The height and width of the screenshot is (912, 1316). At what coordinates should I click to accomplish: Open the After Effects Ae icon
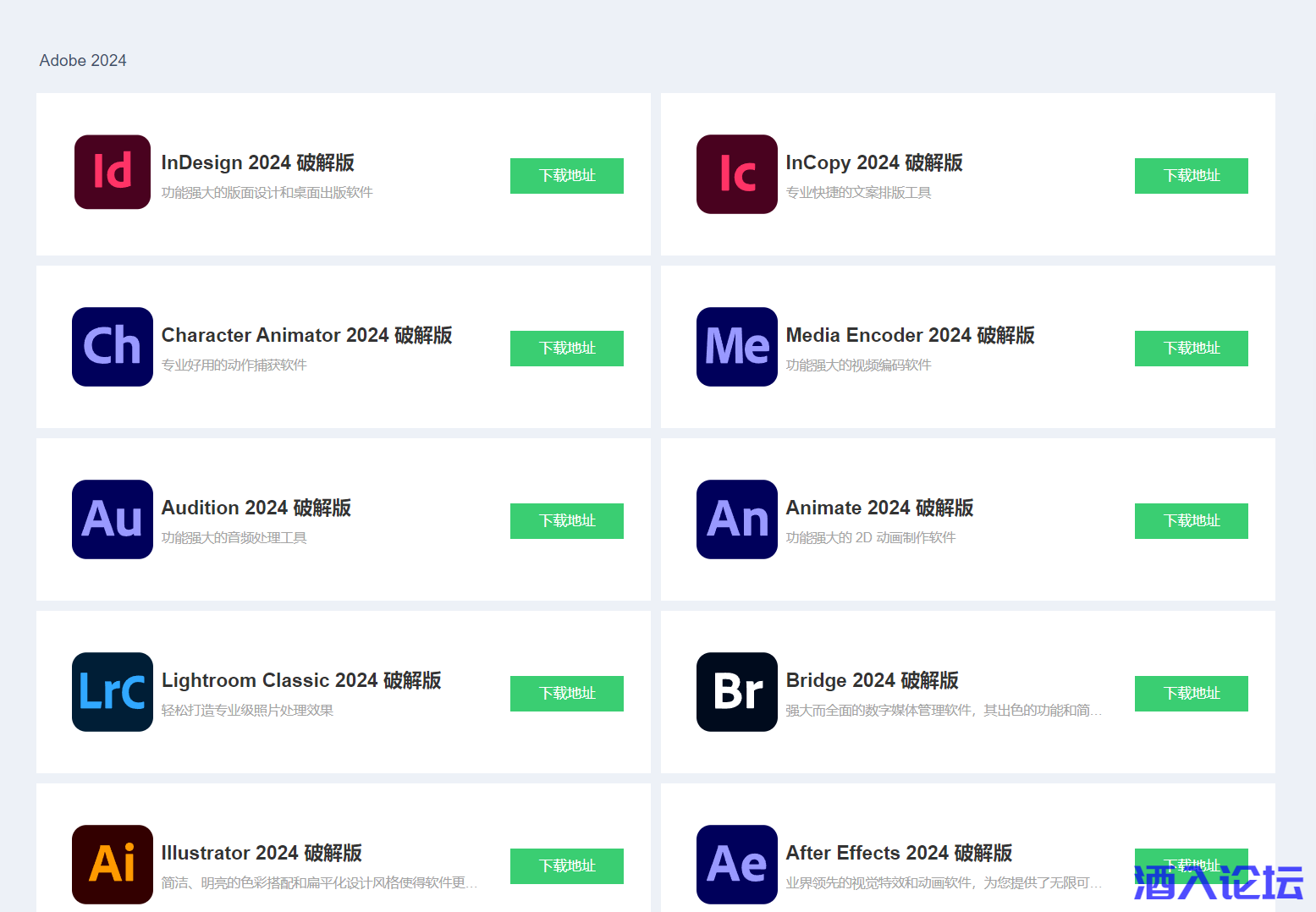click(x=736, y=864)
